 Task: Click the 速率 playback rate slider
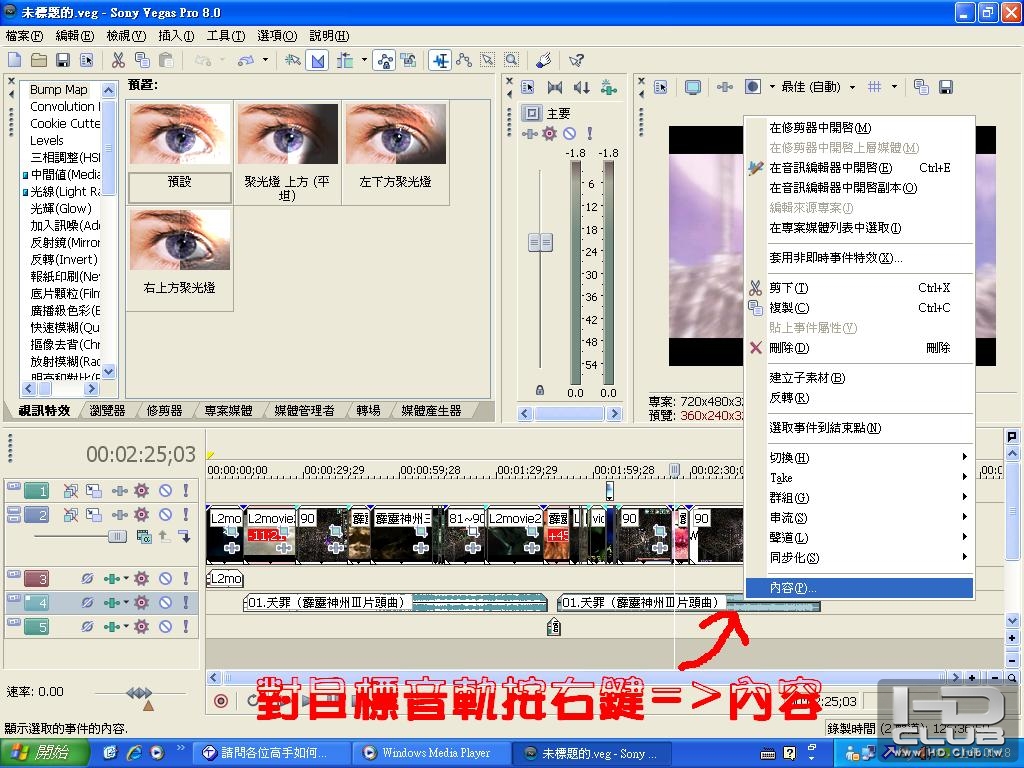(x=140, y=692)
